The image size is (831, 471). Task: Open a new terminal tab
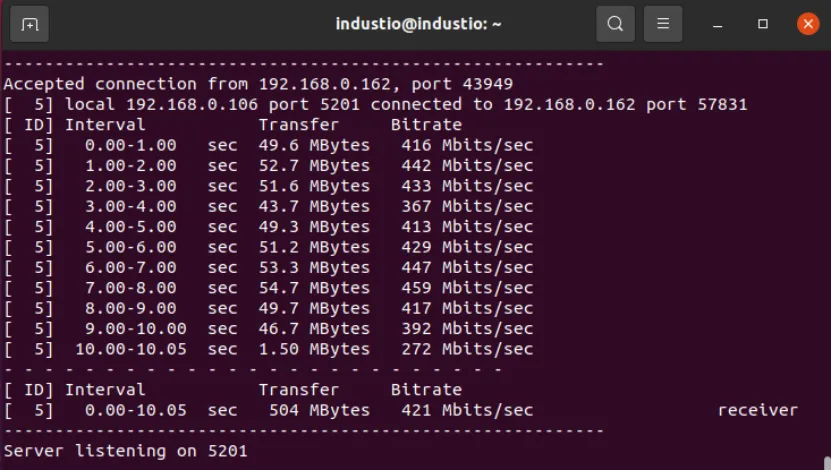[x=30, y=24]
